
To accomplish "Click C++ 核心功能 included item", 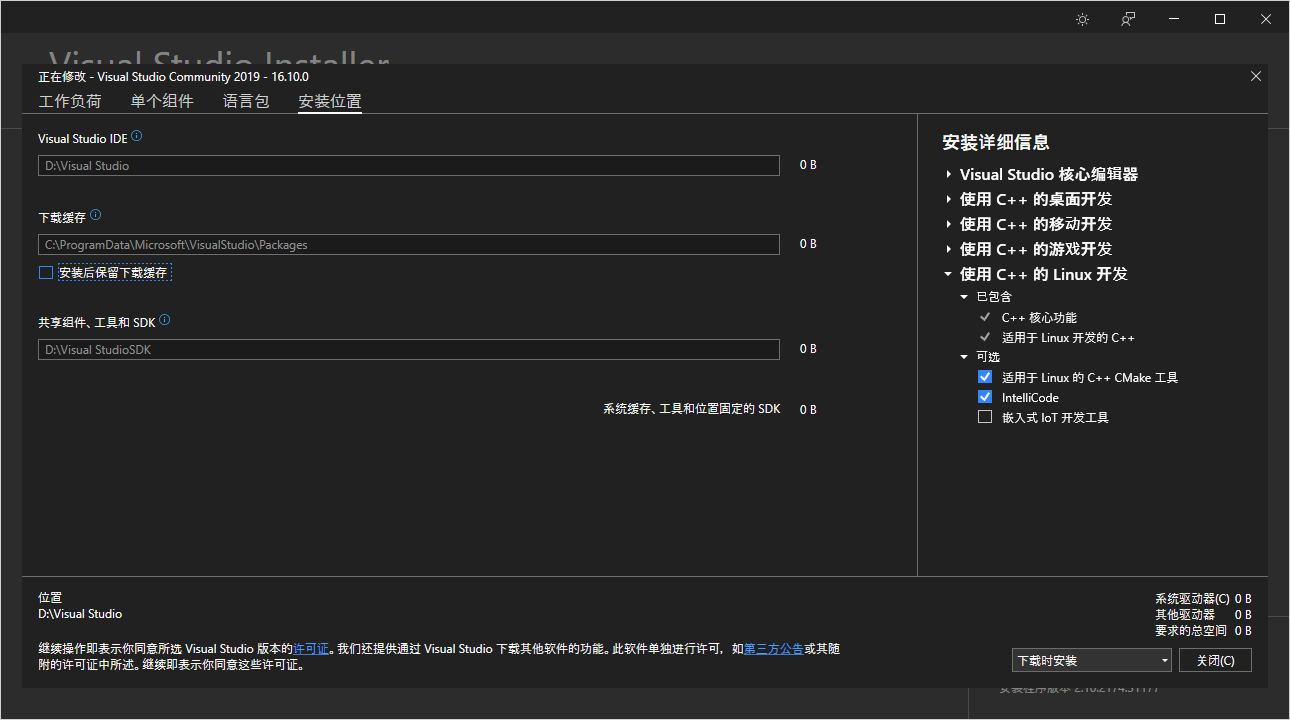I will 1039,317.
